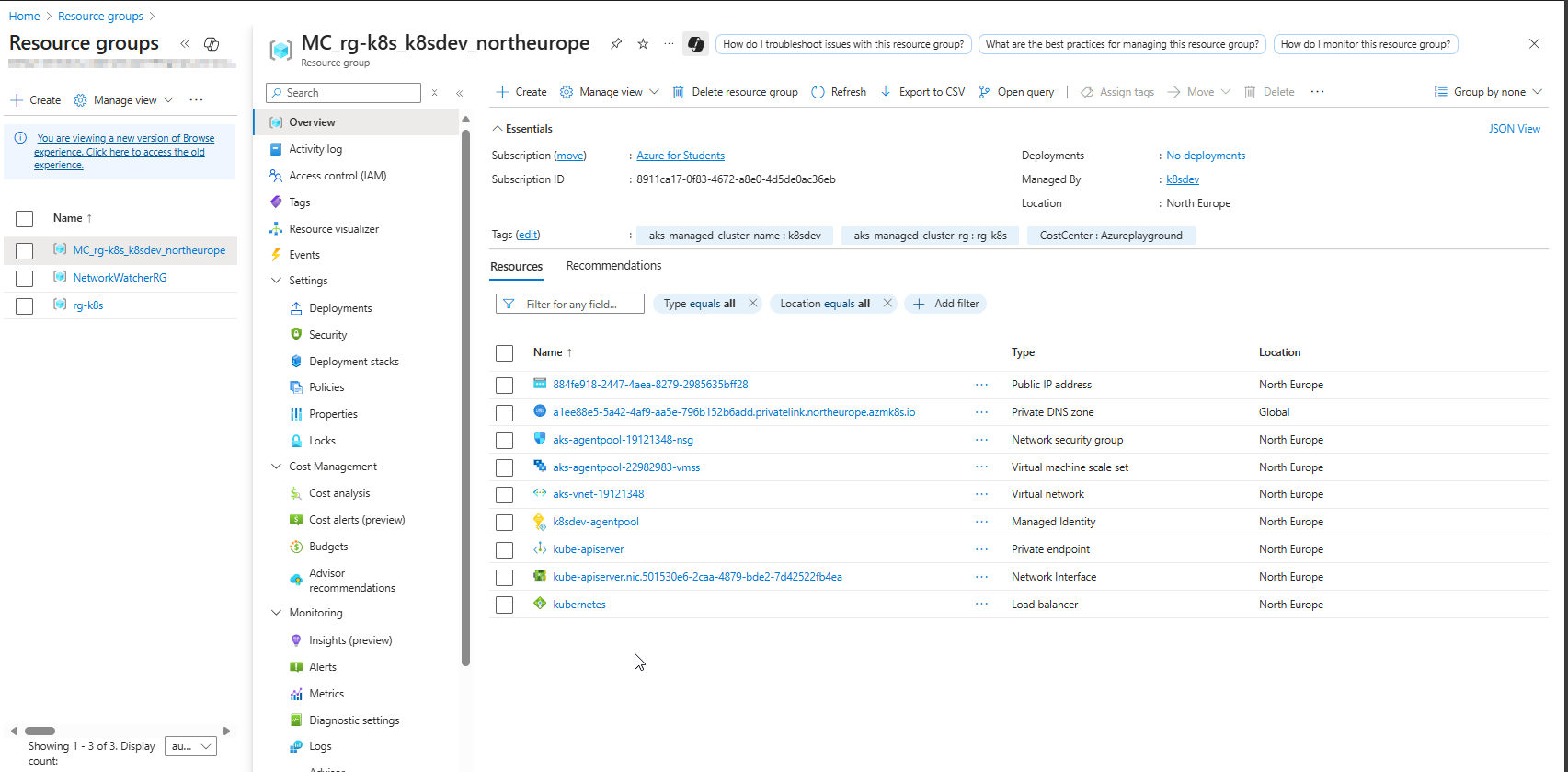
Task: Click the No deployments link
Action: click(x=1206, y=156)
